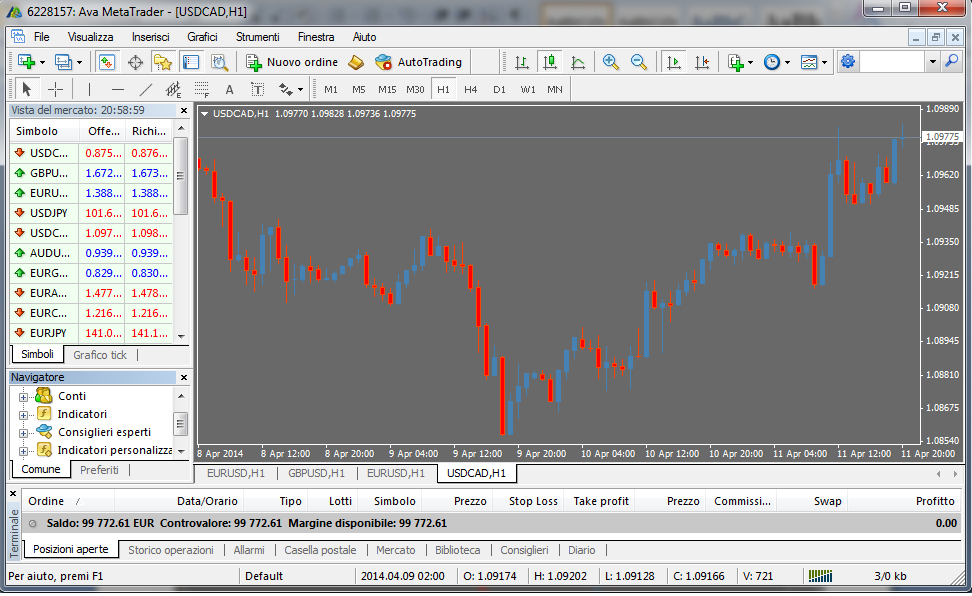The image size is (972, 596).
Task: Select the Fibonacci retracement tool
Action: pyautogui.click(x=201, y=89)
